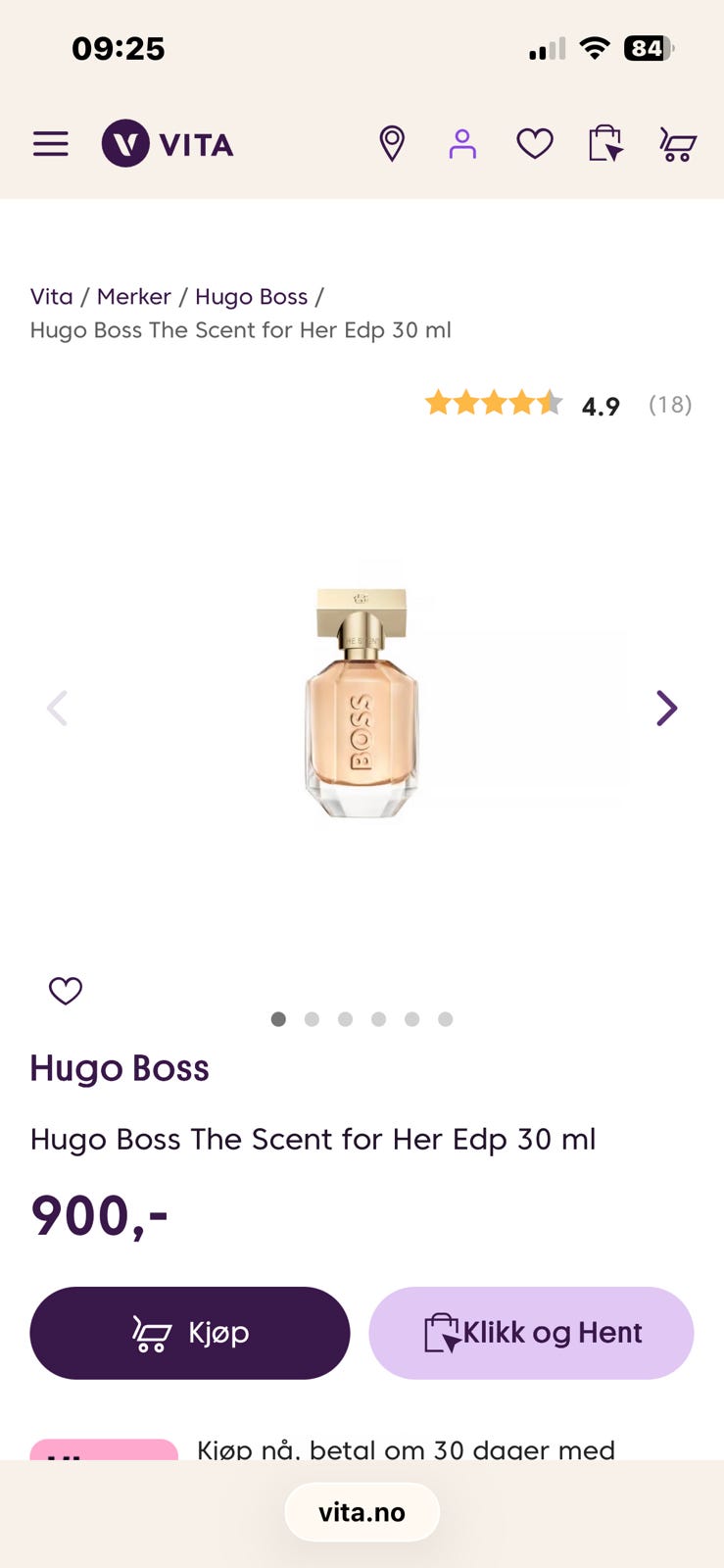Viewport: 724px width, 1568px height.
Task: Open the star rating reviews
Action: tap(558, 404)
